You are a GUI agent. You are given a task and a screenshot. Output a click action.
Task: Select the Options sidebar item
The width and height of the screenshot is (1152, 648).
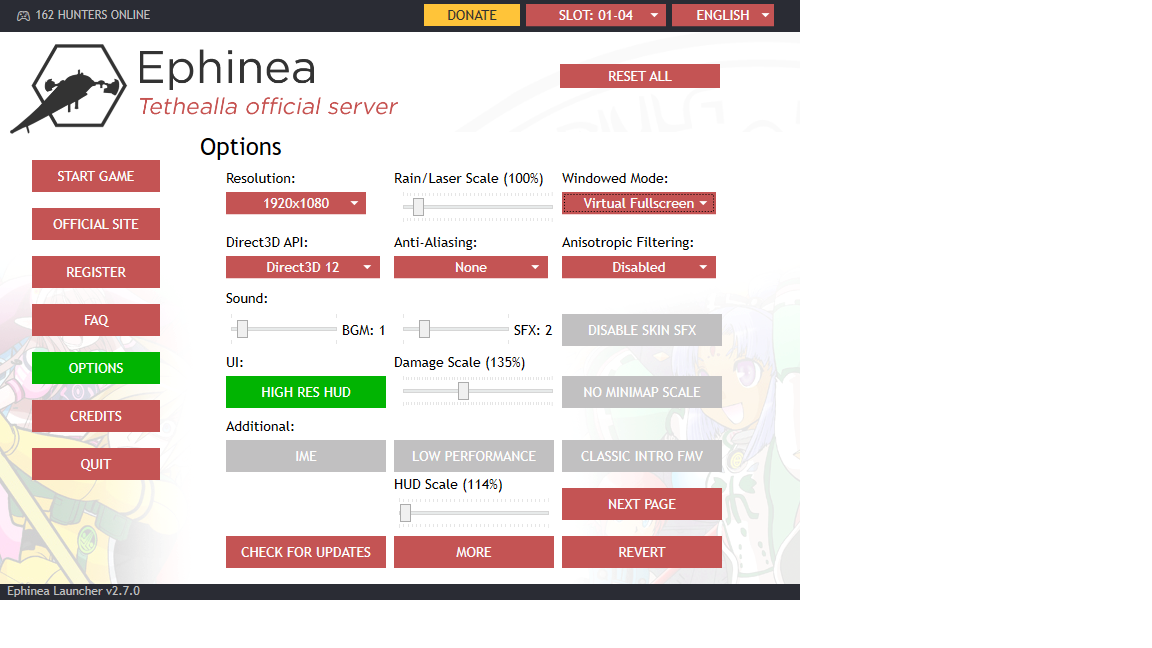96,368
